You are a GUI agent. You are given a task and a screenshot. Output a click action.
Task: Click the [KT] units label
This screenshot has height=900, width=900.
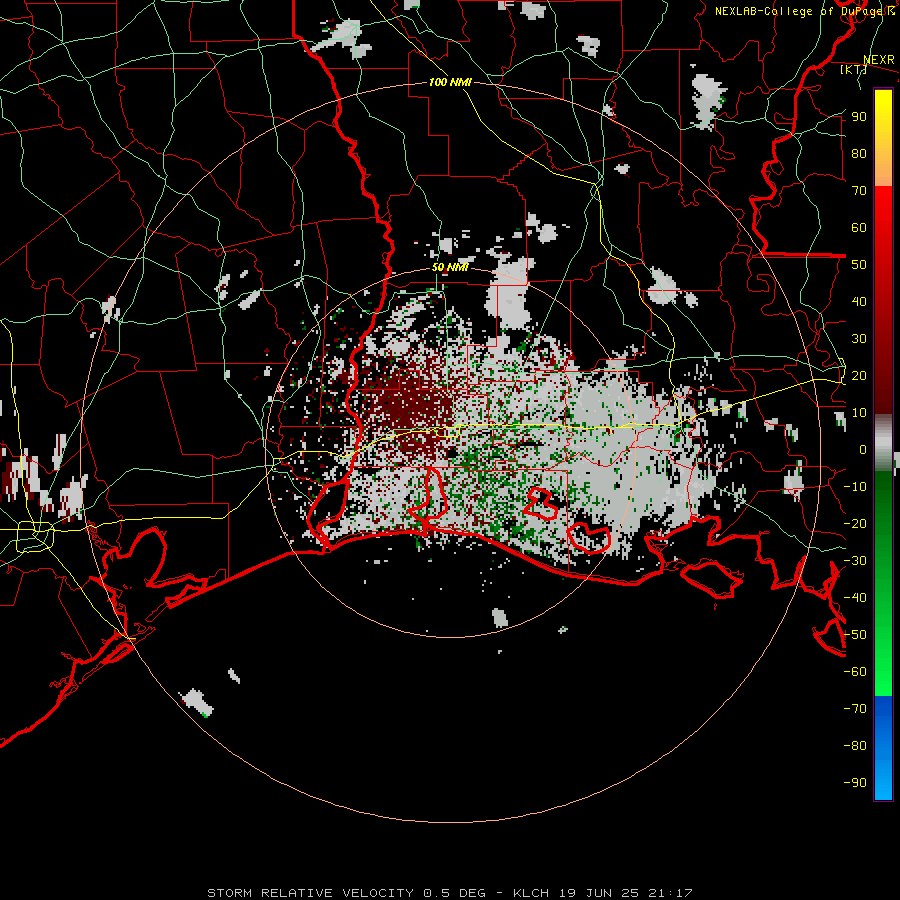pos(854,69)
